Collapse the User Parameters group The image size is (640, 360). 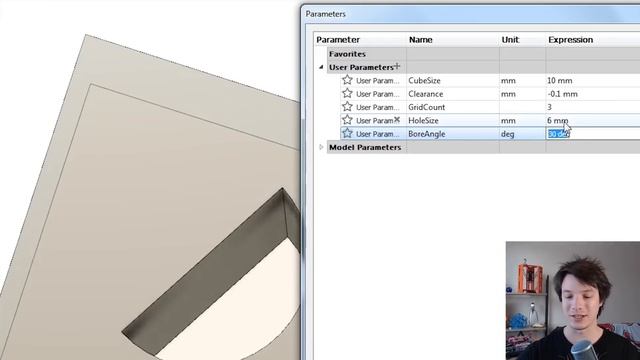(321, 67)
